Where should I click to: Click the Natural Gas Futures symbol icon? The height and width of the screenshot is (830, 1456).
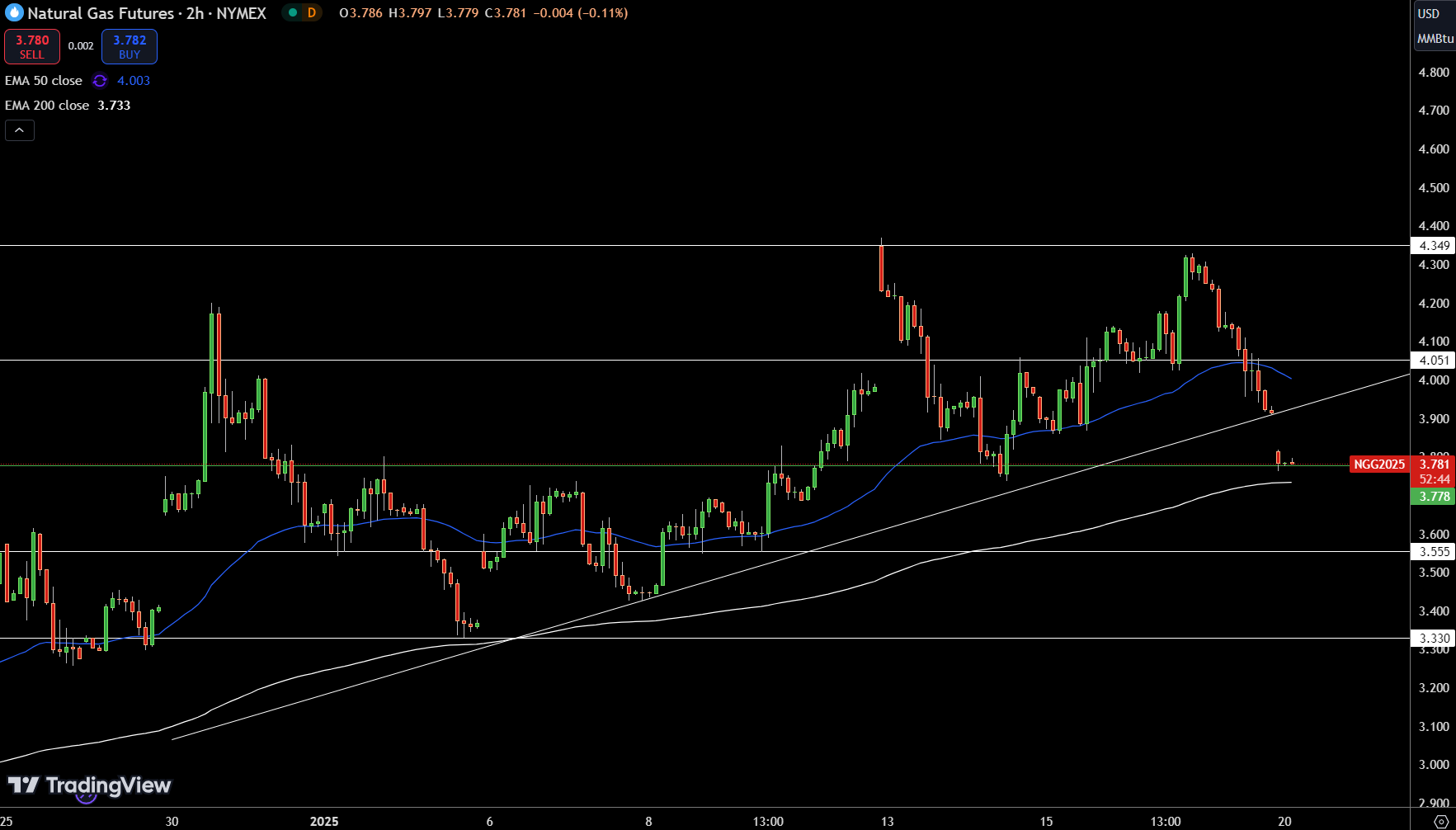(14, 13)
